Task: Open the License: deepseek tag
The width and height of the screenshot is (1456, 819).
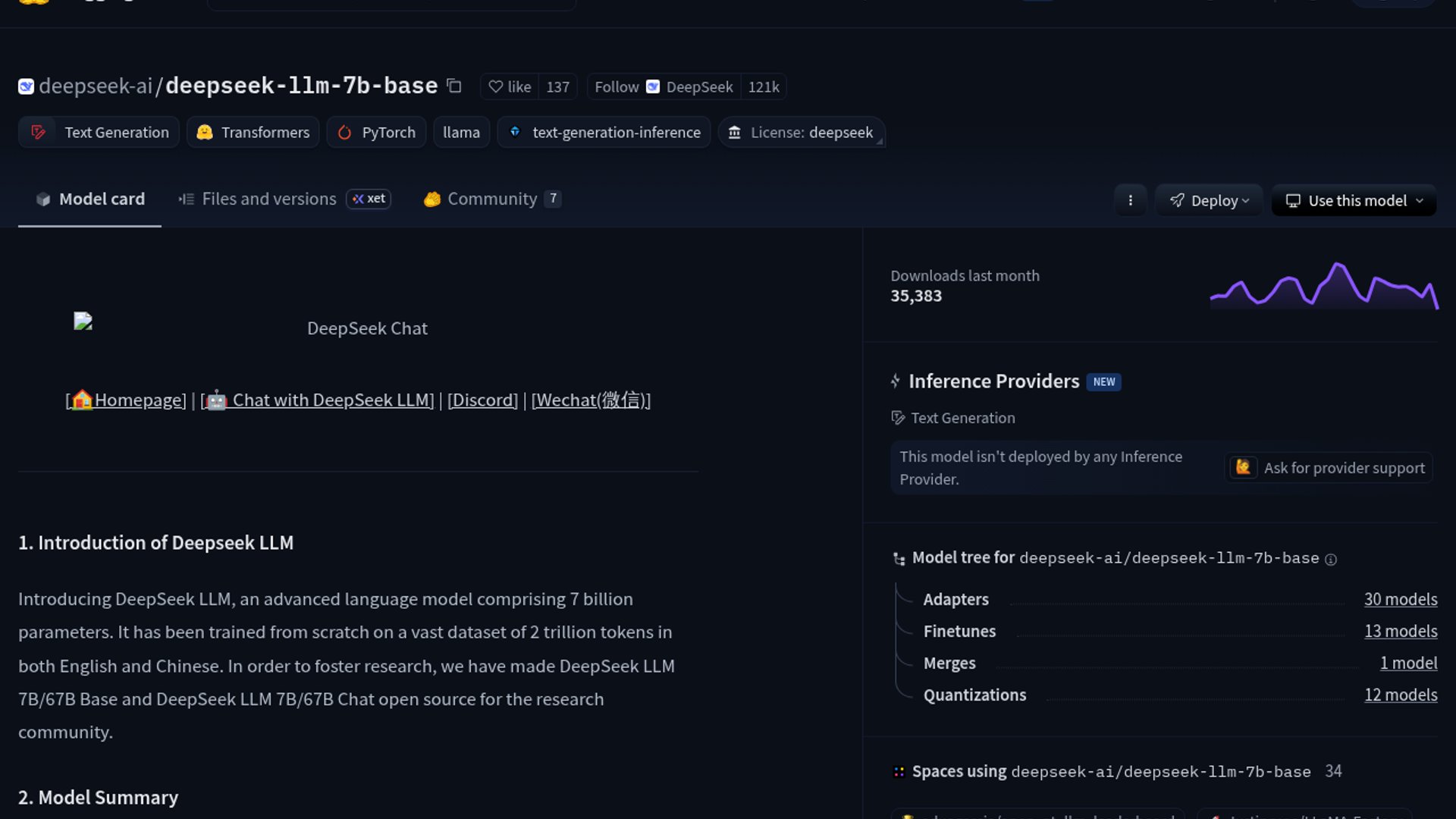Action: pos(801,132)
